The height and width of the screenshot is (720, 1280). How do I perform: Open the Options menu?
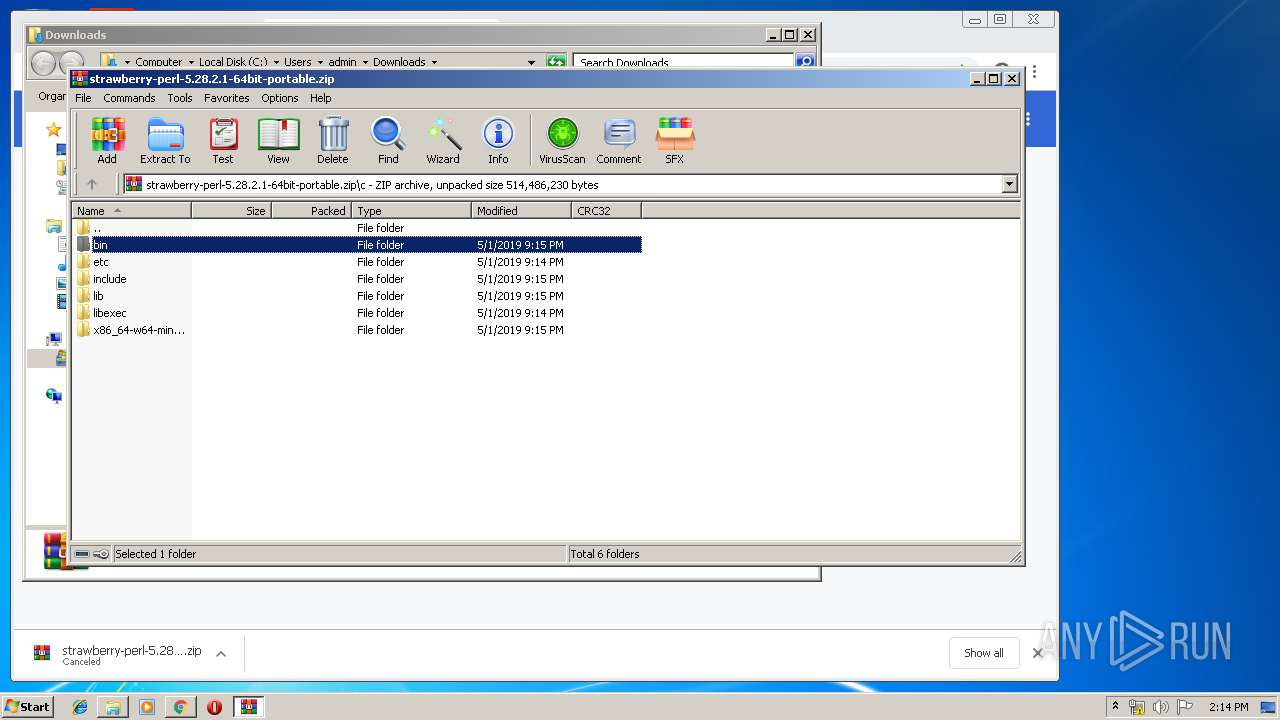(x=280, y=98)
